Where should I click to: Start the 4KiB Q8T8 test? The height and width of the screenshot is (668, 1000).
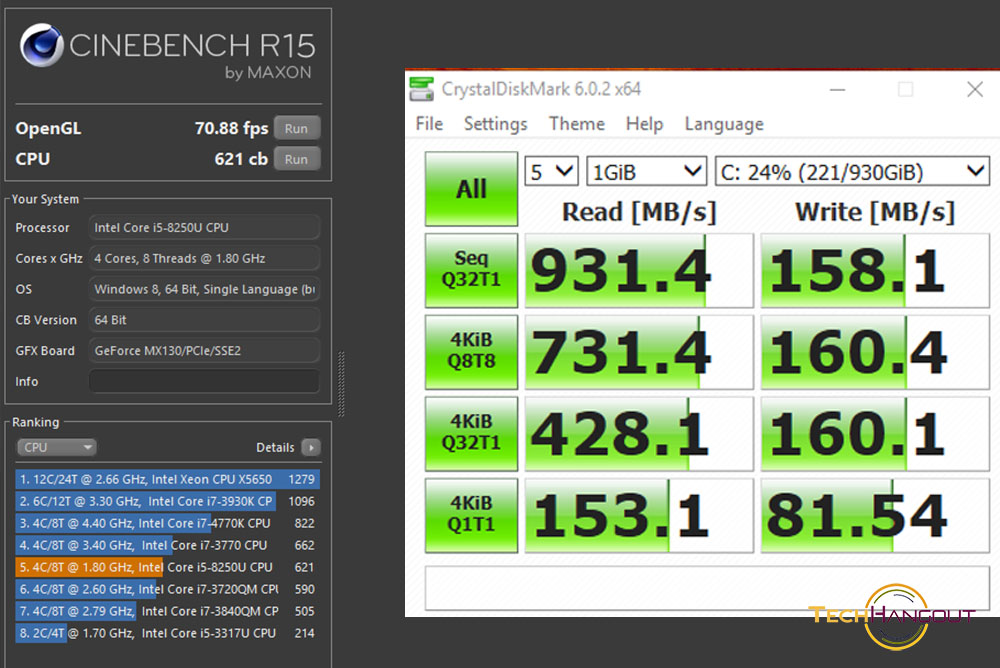[471, 352]
